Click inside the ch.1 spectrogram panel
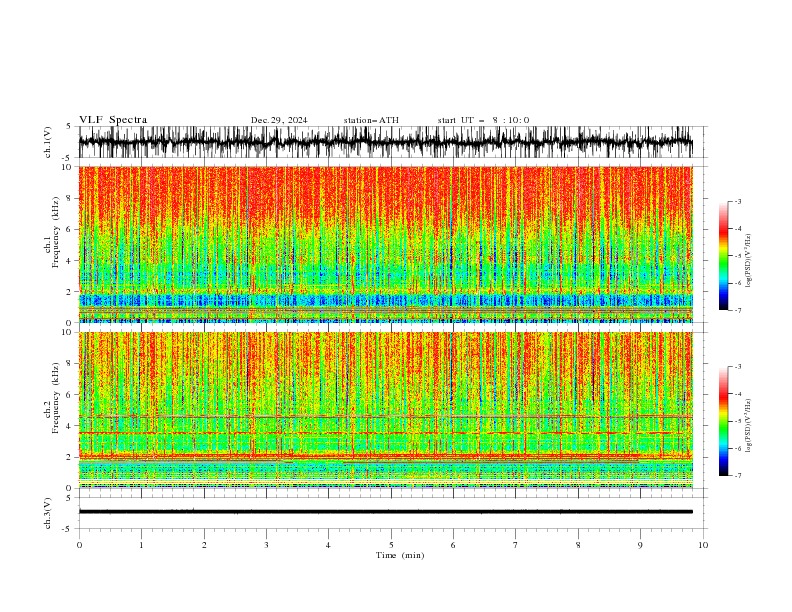 point(386,244)
